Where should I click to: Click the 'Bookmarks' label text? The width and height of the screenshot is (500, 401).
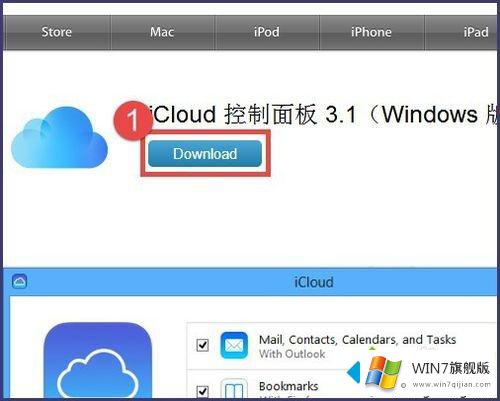289,386
